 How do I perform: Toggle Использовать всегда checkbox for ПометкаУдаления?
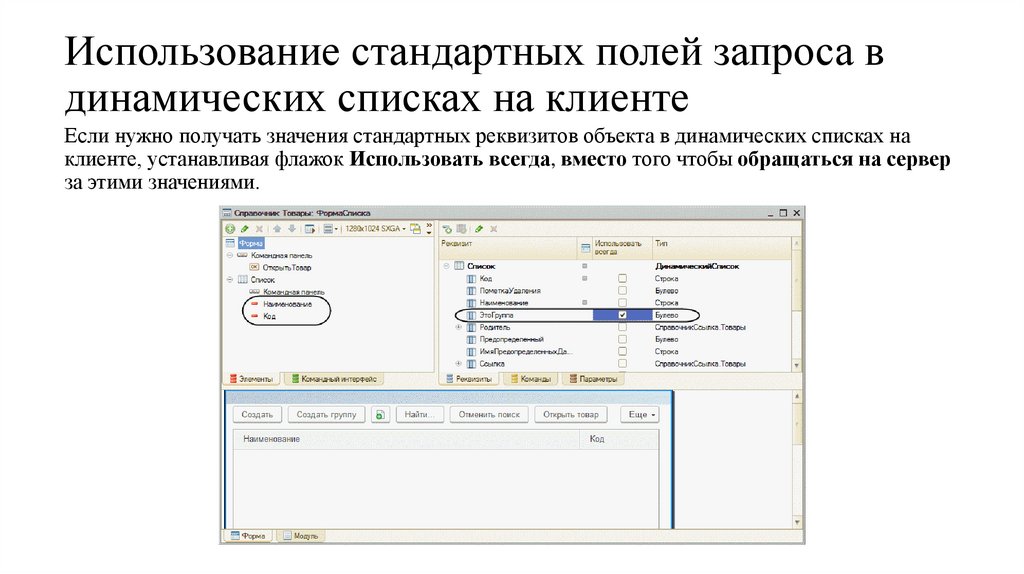[622, 291]
